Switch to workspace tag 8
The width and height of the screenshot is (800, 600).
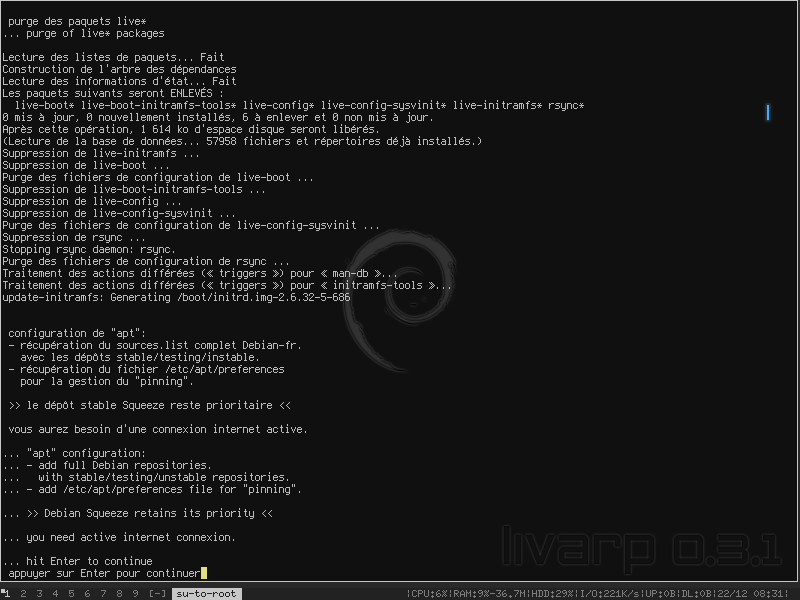click(x=119, y=594)
